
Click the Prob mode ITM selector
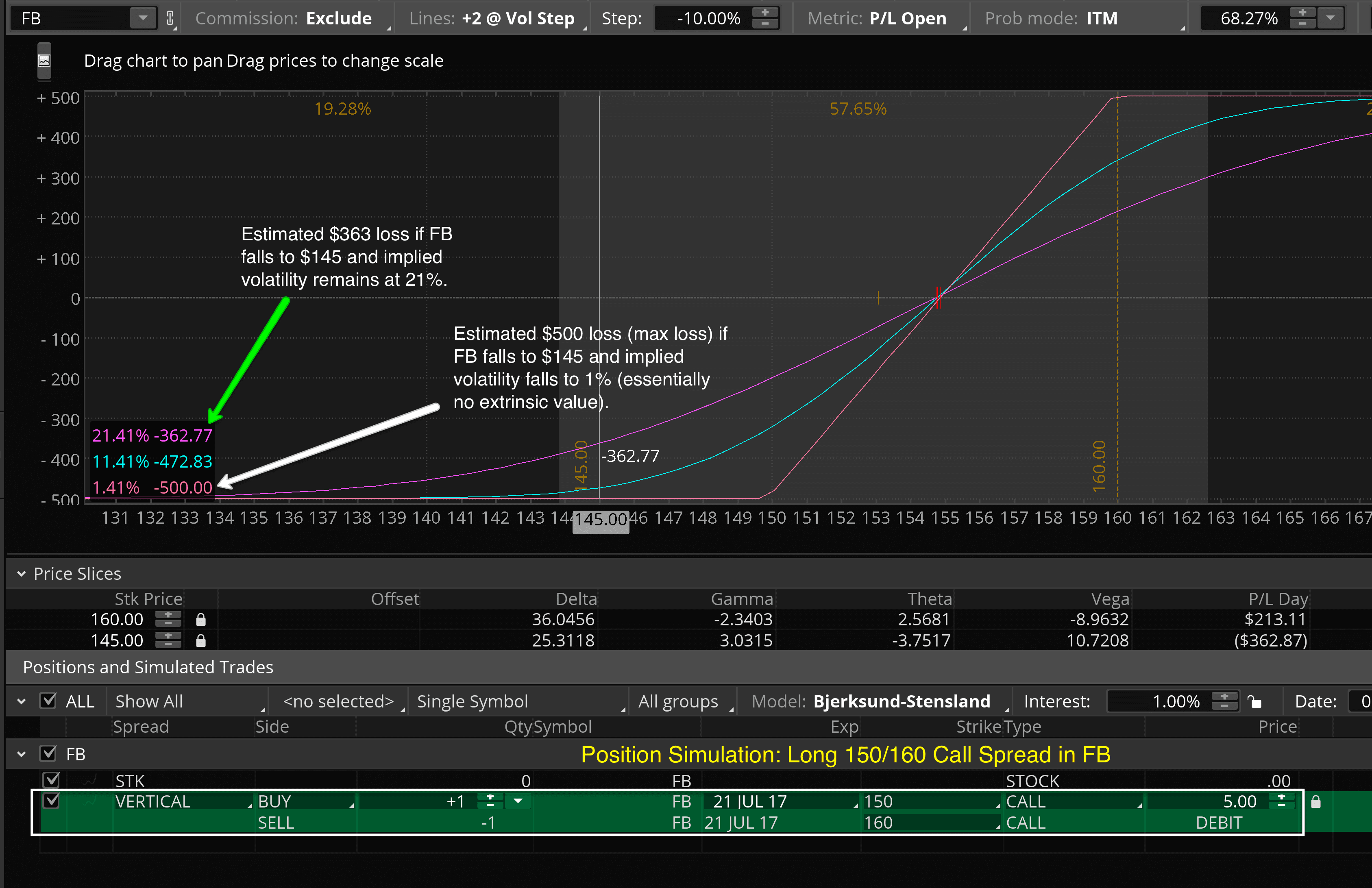click(1101, 18)
